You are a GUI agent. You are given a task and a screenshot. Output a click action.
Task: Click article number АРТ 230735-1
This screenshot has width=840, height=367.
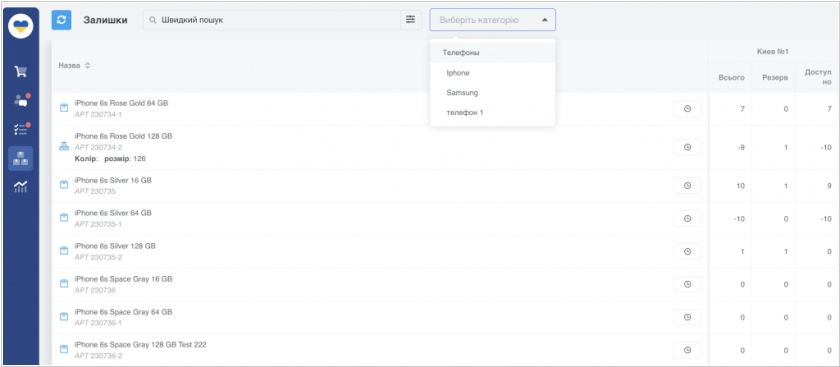(98, 224)
